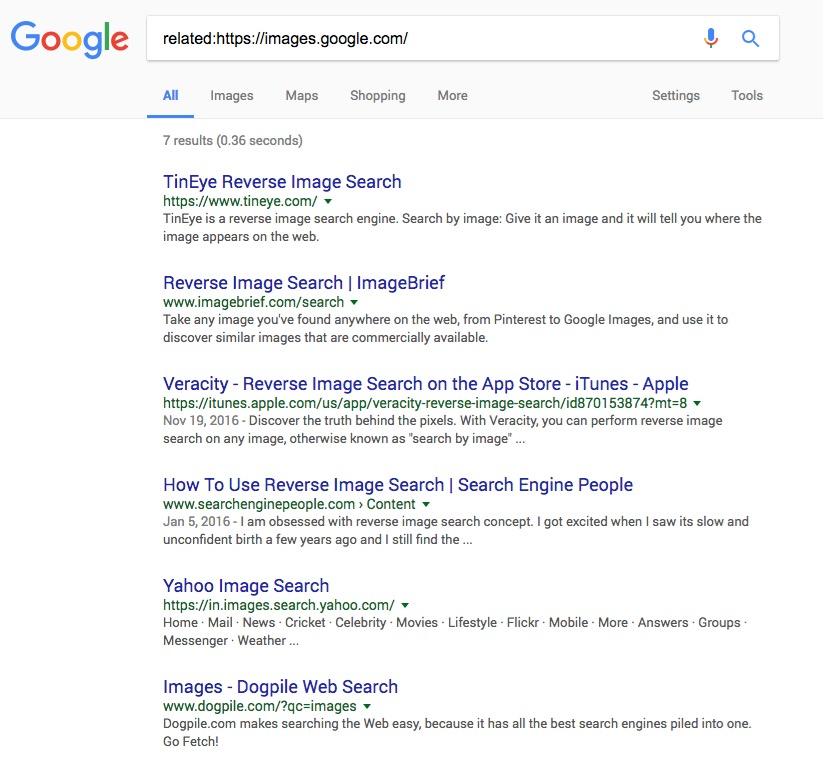Image resolution: width=824 pixels, height=762 pixels.
Task: Open the Tools options
Action: pos(746,96)
